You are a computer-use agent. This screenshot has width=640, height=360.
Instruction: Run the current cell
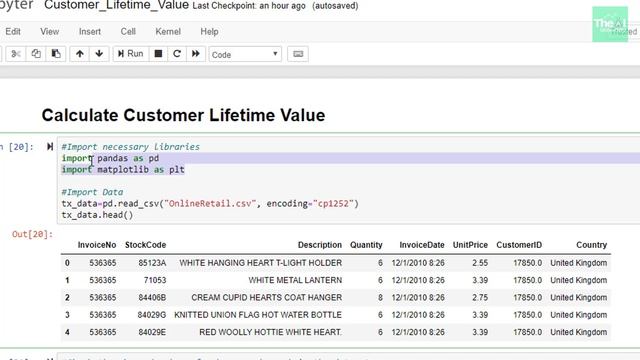click(x=130, y=54)
